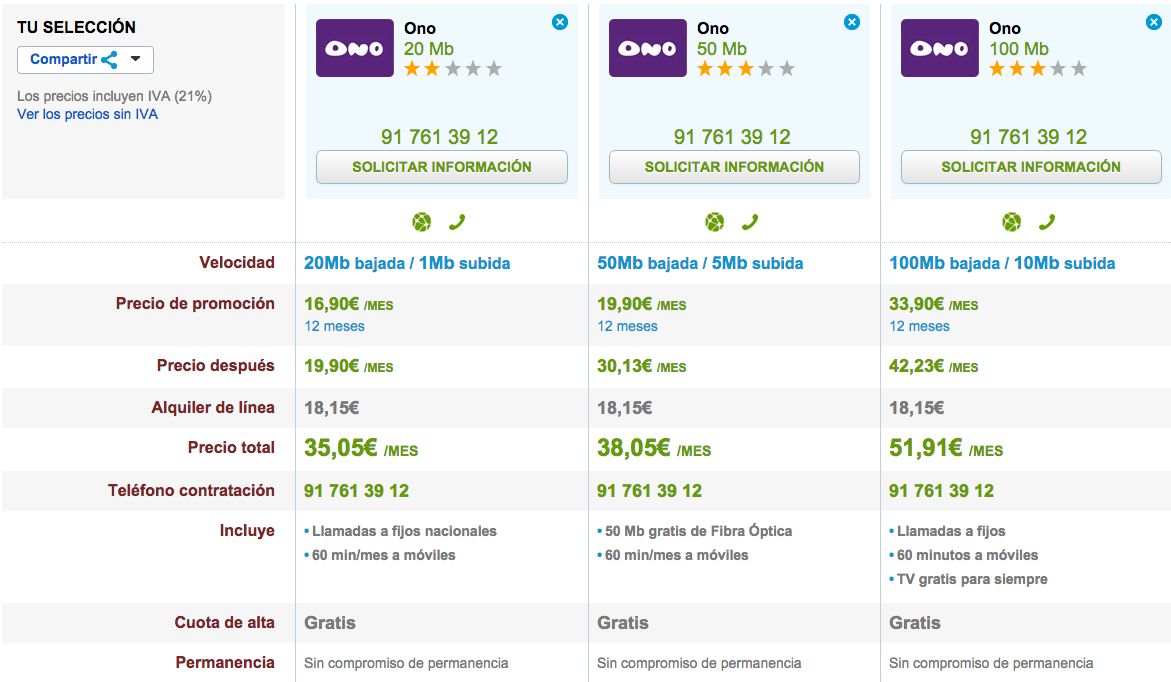Remove the Ono 50 Mb plan with its X icon
This screenshot has height=682, width=1171.
pos(851,22)
